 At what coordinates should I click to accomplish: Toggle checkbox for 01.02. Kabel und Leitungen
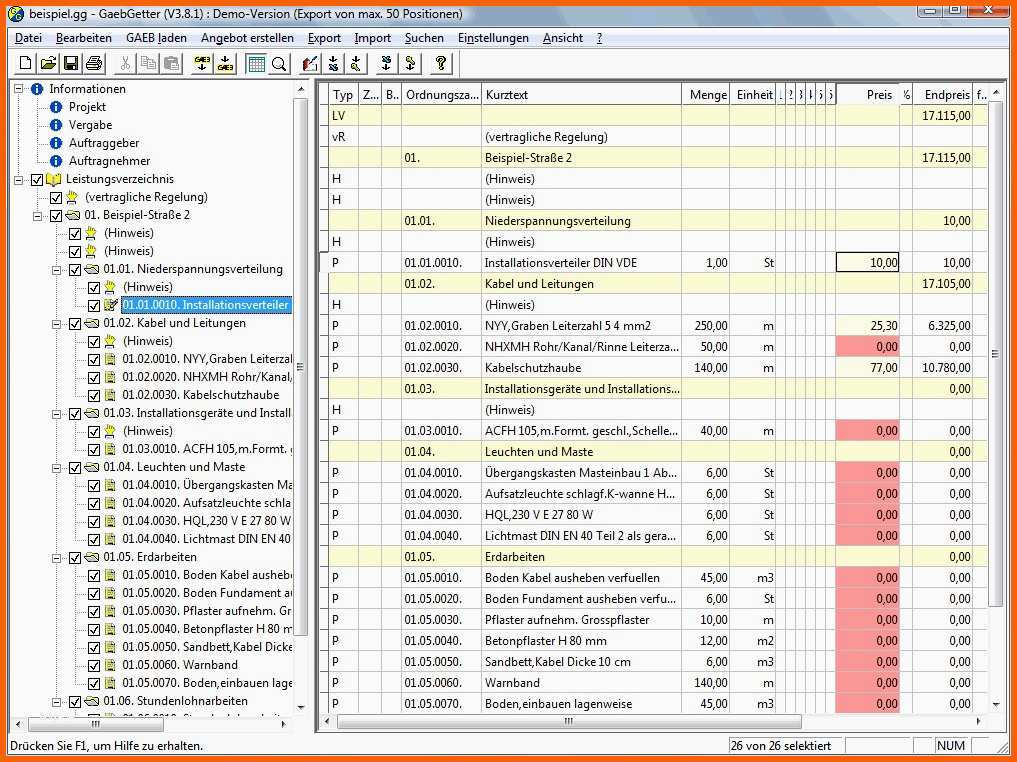tap(74, 324)
